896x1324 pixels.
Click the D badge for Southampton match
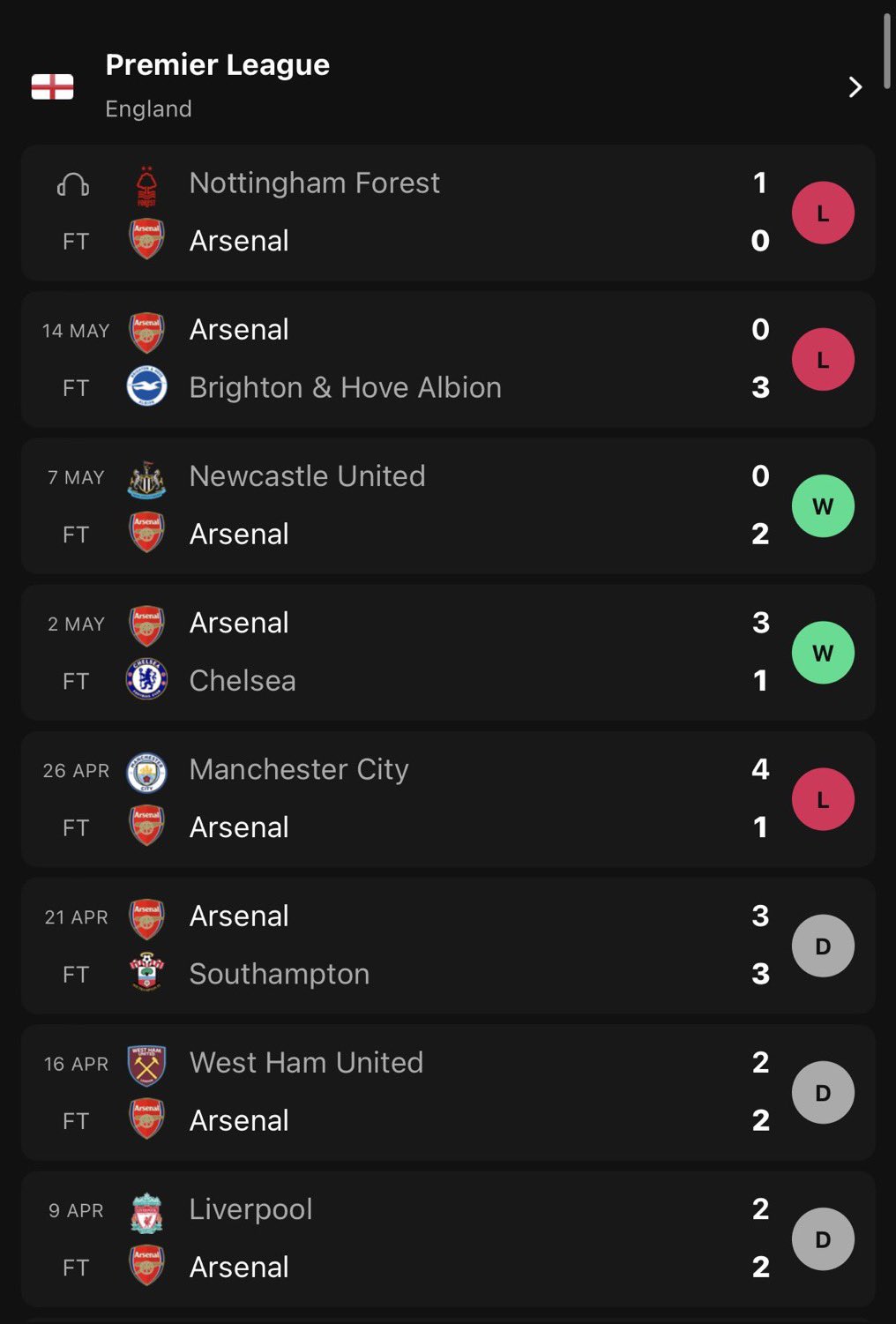[823, 946]
